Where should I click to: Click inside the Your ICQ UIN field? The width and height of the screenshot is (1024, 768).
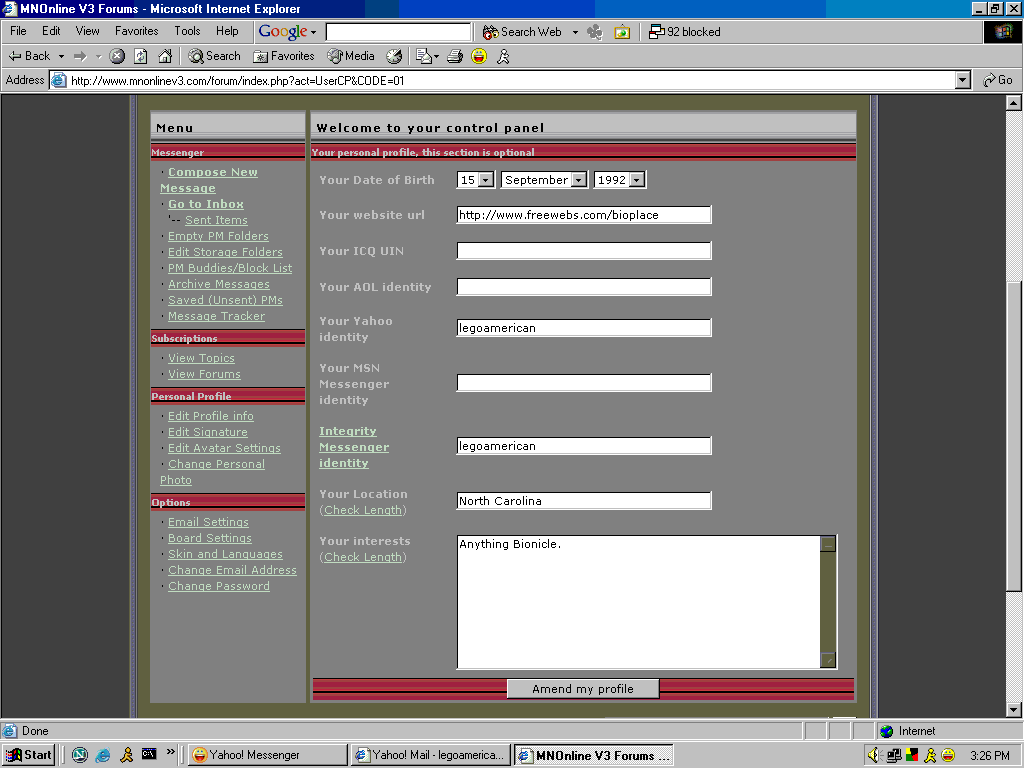click(583, 250)
